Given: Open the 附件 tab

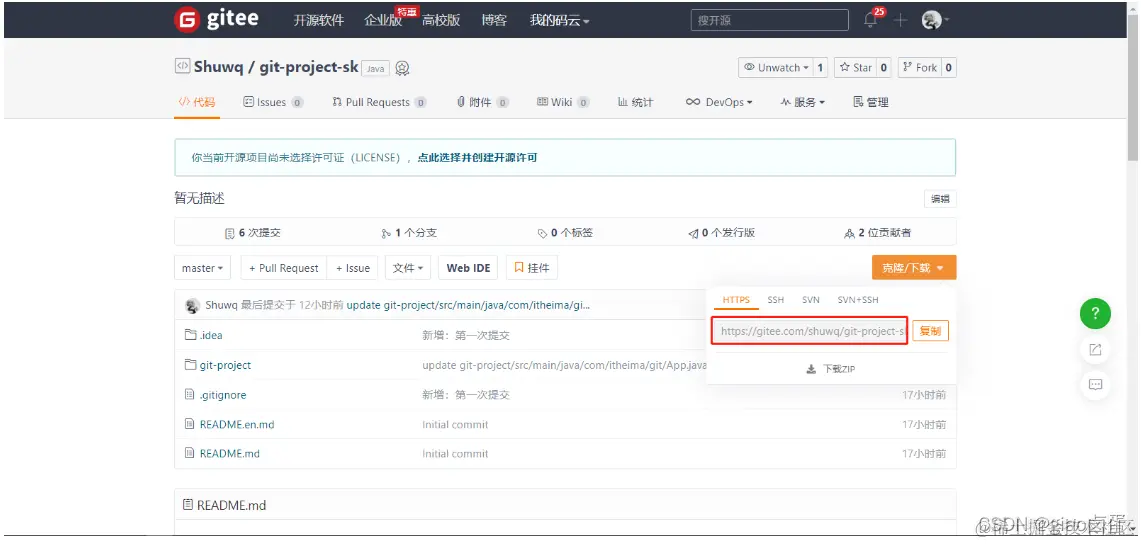Looking at the screenshot, I should 482,102.
